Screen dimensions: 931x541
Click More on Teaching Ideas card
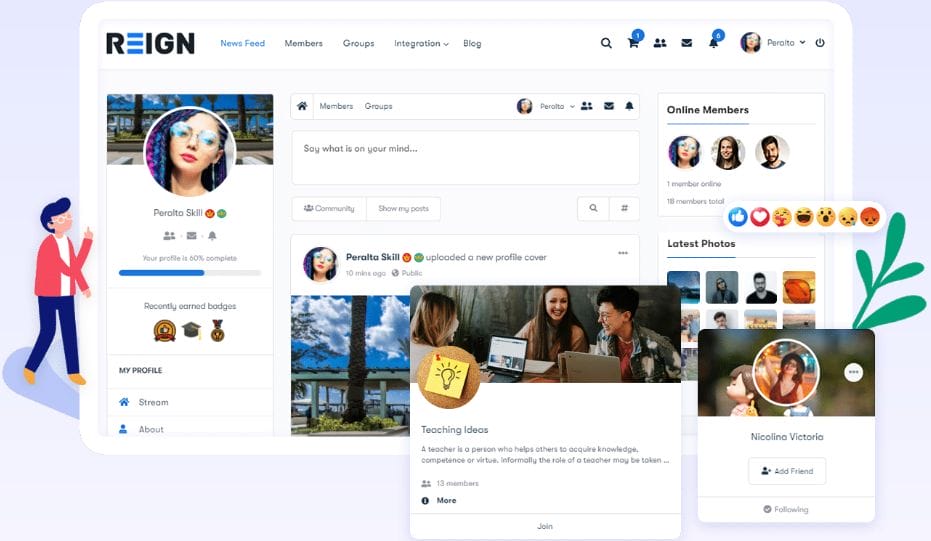[446, 501]
